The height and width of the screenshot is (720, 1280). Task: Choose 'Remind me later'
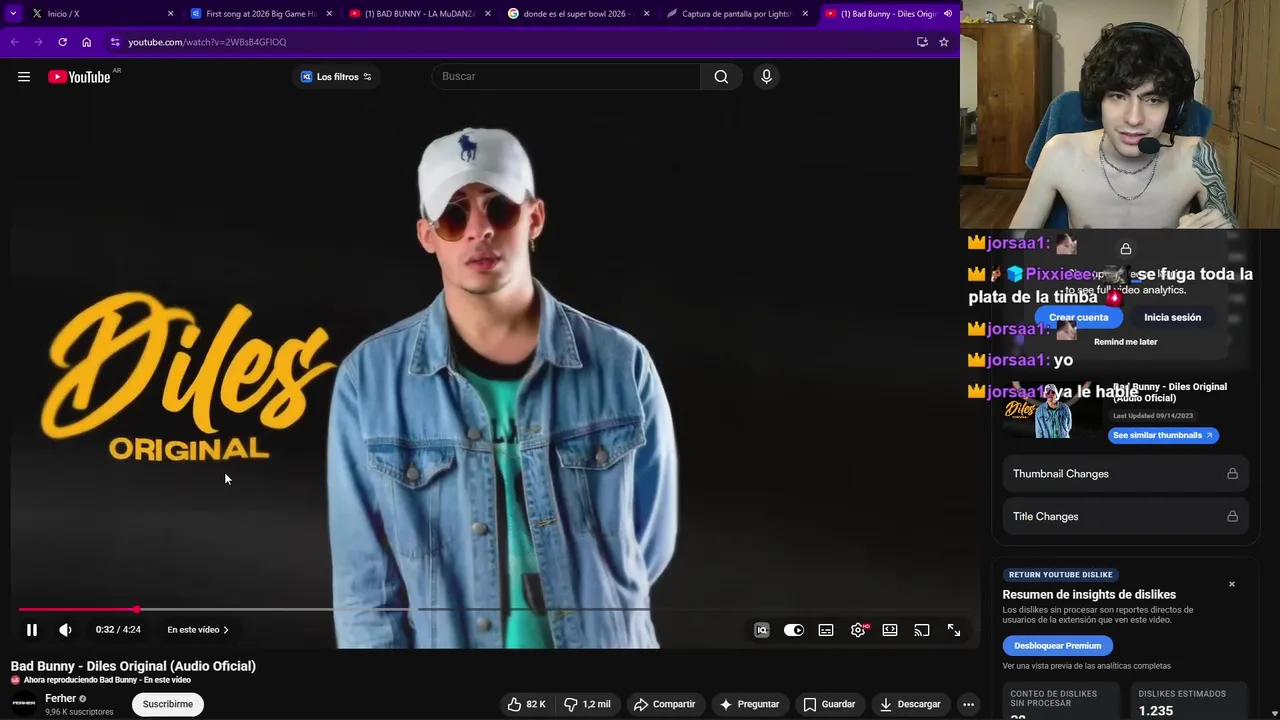(1125, 342)
